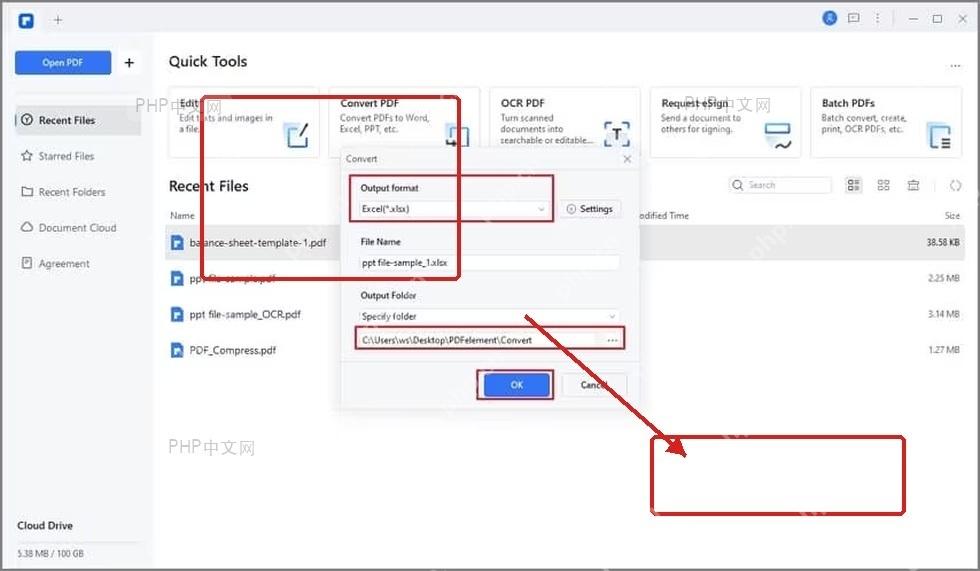
Task: Open conversion Settings button
Action: (589, 209)
